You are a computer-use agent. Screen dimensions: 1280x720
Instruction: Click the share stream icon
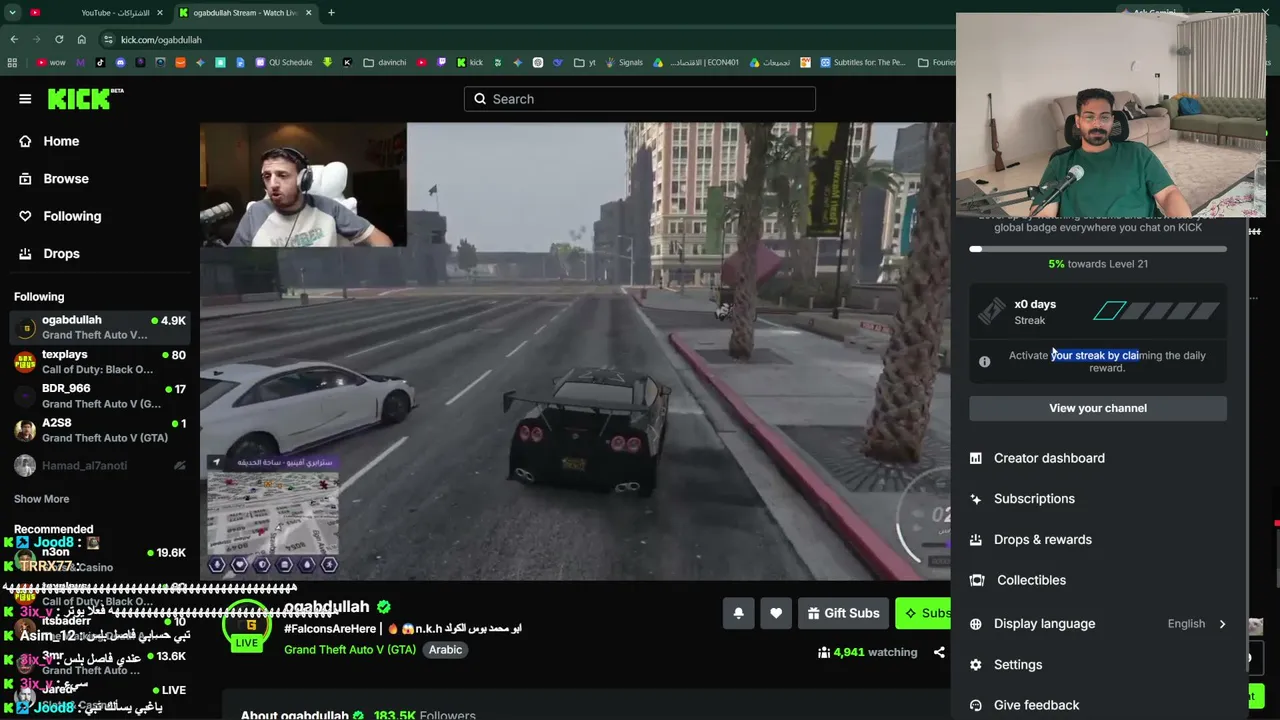(939, 652)
